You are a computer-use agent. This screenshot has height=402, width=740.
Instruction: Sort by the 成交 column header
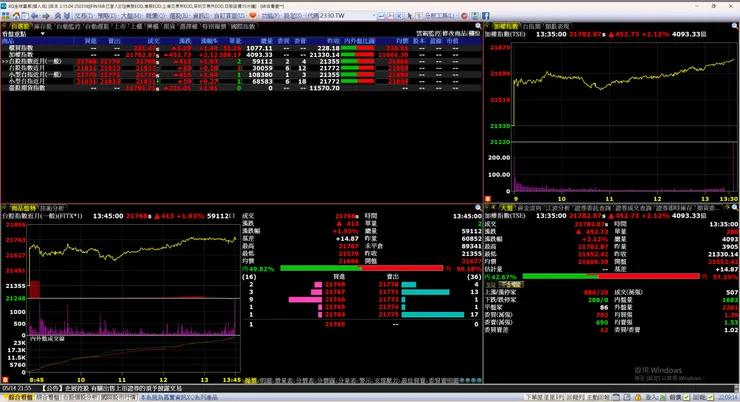click(153, 41)
